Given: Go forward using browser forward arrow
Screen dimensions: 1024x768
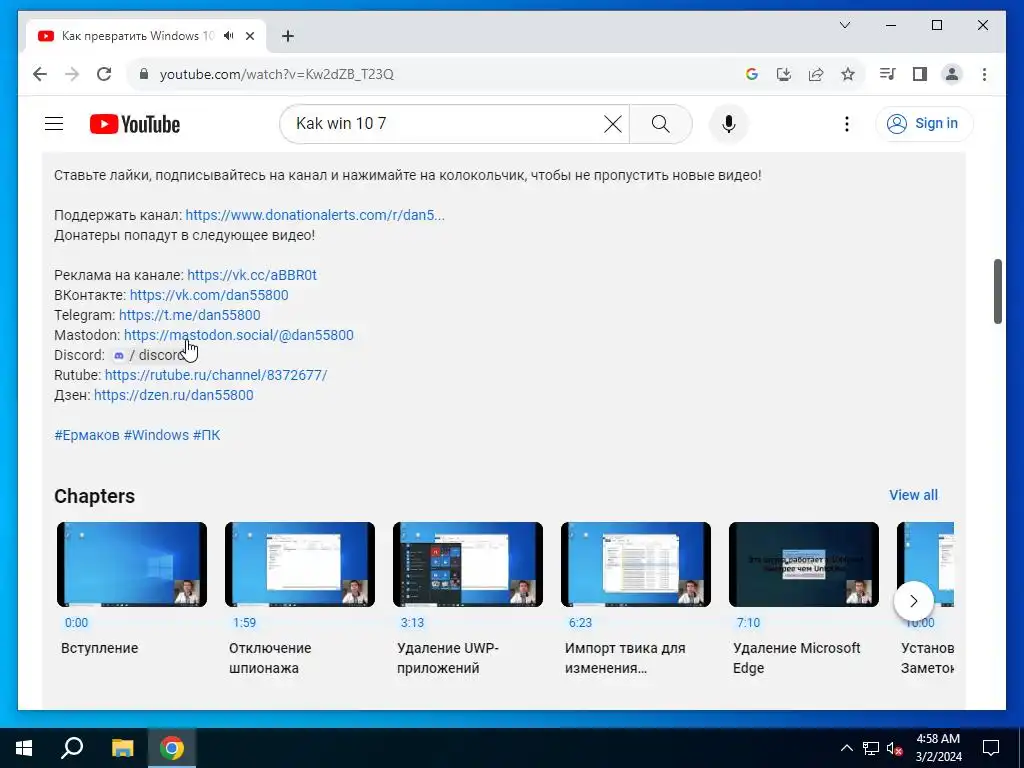Looking at the screenshot, I should [x=72, y=74].
